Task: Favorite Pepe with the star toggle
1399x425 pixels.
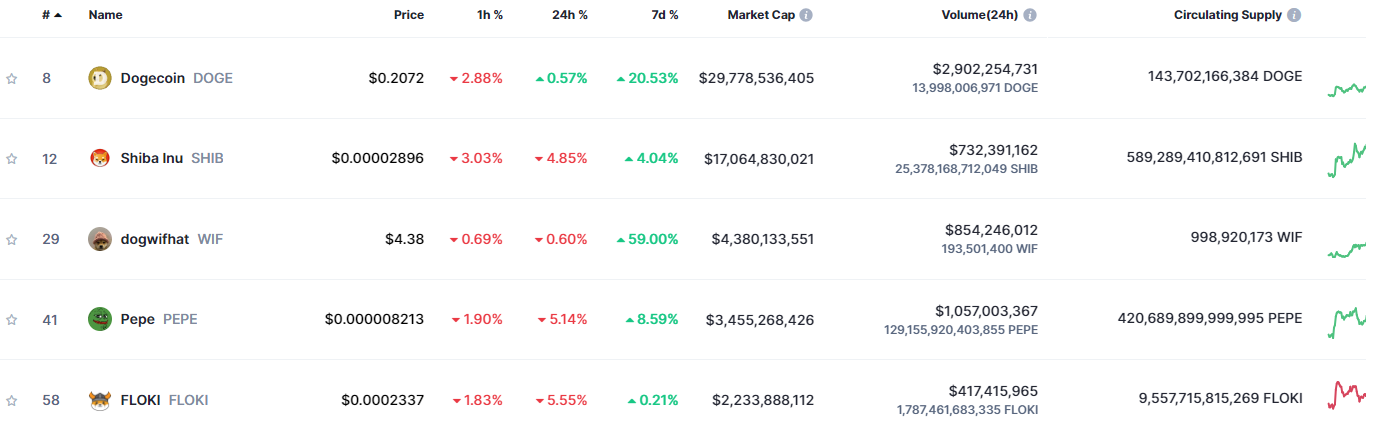Action: (x=12, y=320)
